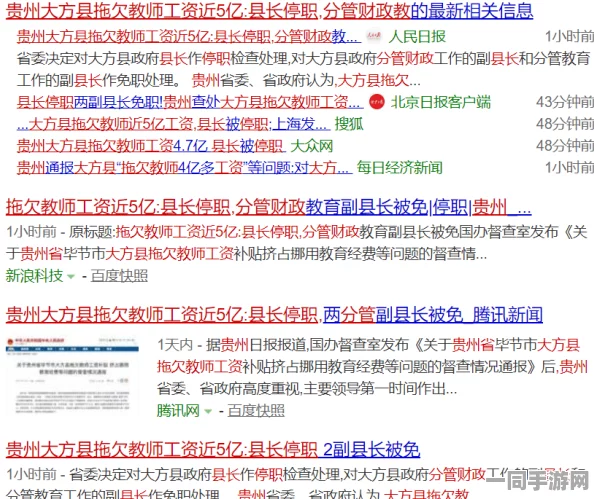Expand the 腾讯网 source dropdown arrow
The width and height of the screenshot is (594, 499).
208,411
